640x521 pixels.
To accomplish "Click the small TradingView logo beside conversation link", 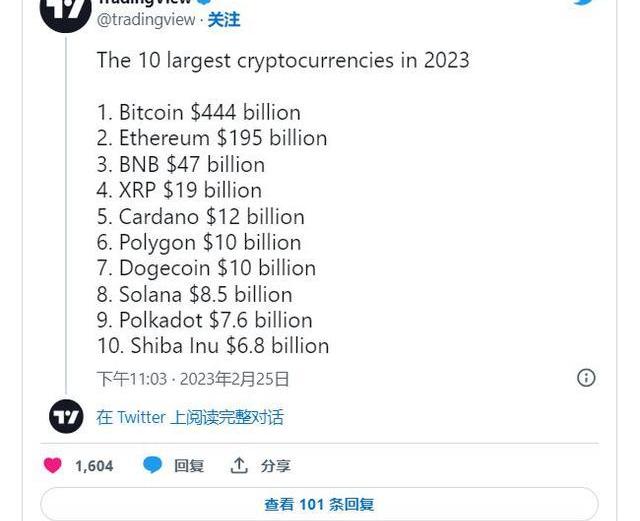I will pos(66,416).
